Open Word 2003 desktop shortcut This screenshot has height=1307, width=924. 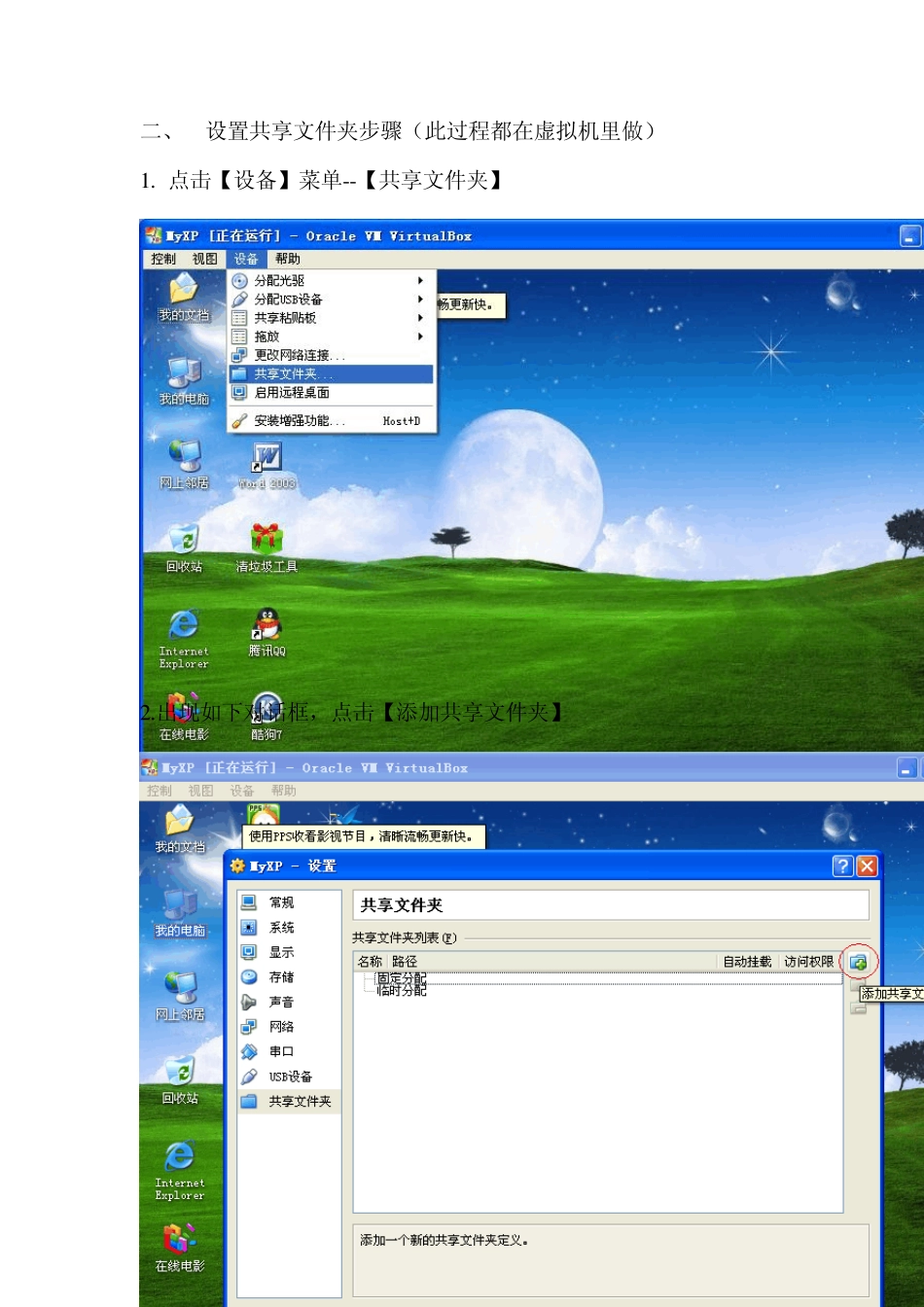267,466
